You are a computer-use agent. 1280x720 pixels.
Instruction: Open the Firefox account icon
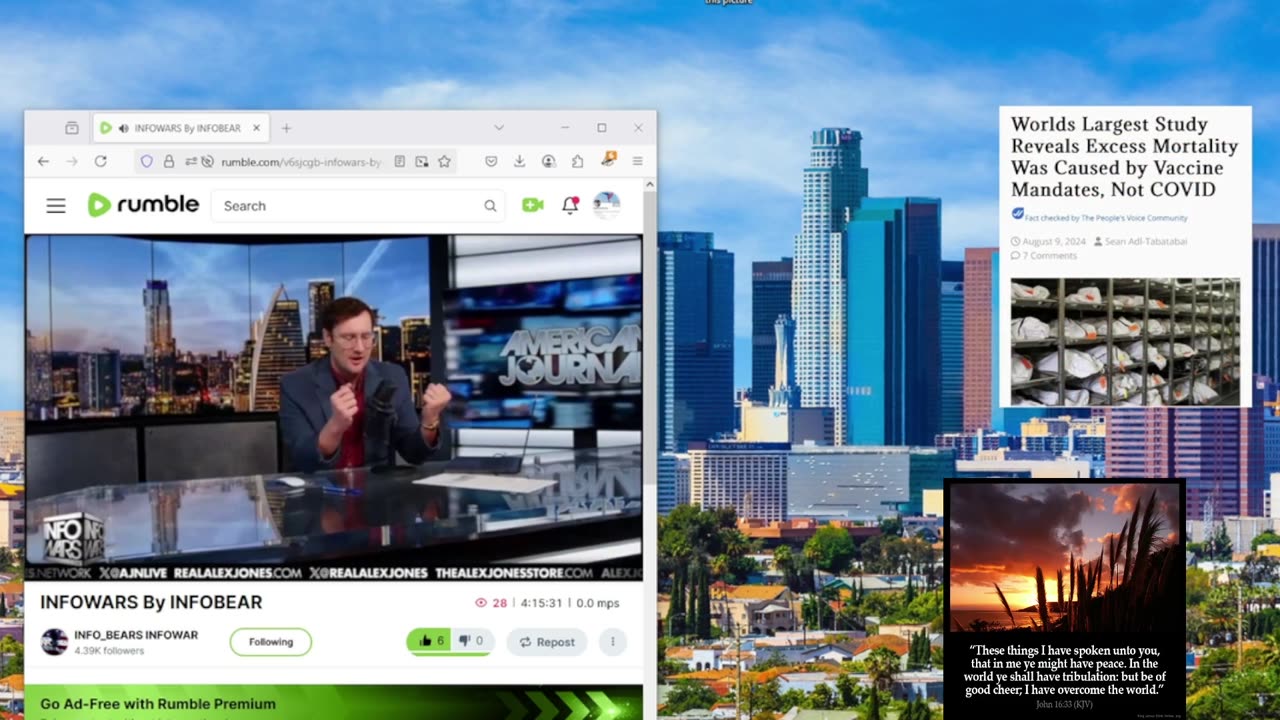click(549, 161)
